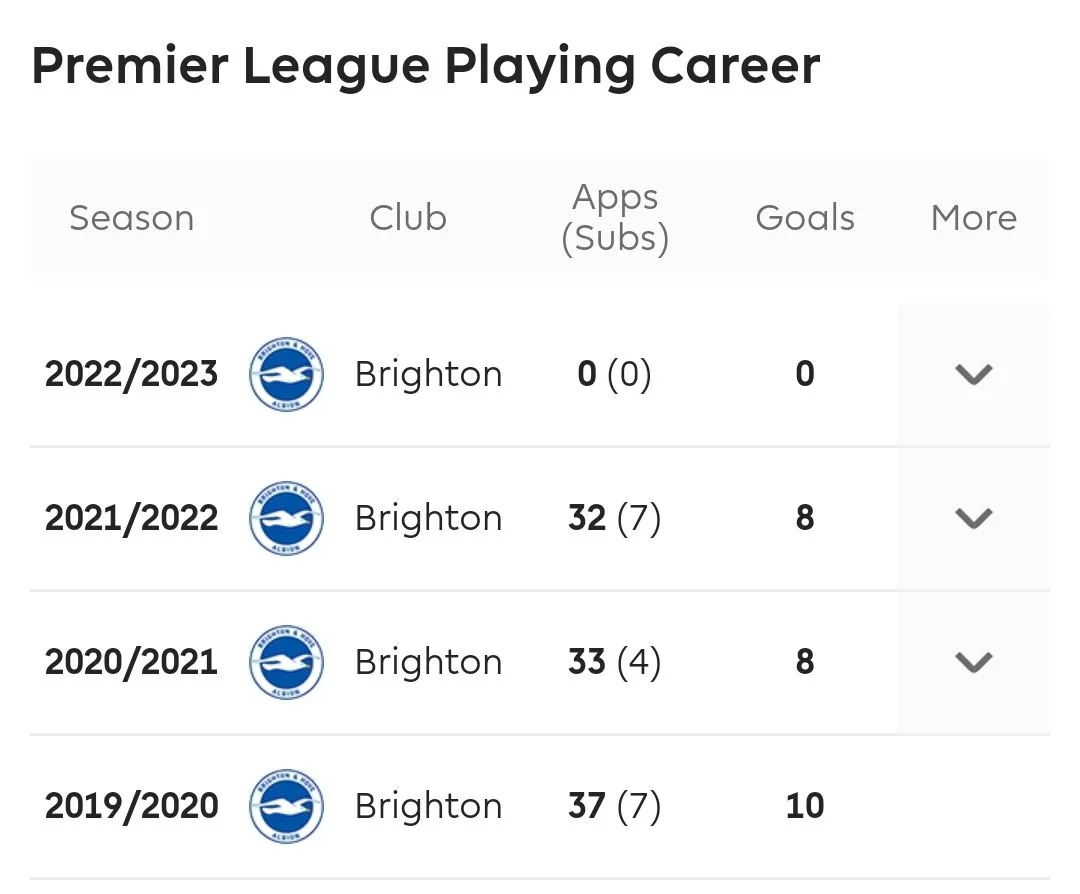
Task: Select the 2019/2020 season label
Action: point(131,807)
